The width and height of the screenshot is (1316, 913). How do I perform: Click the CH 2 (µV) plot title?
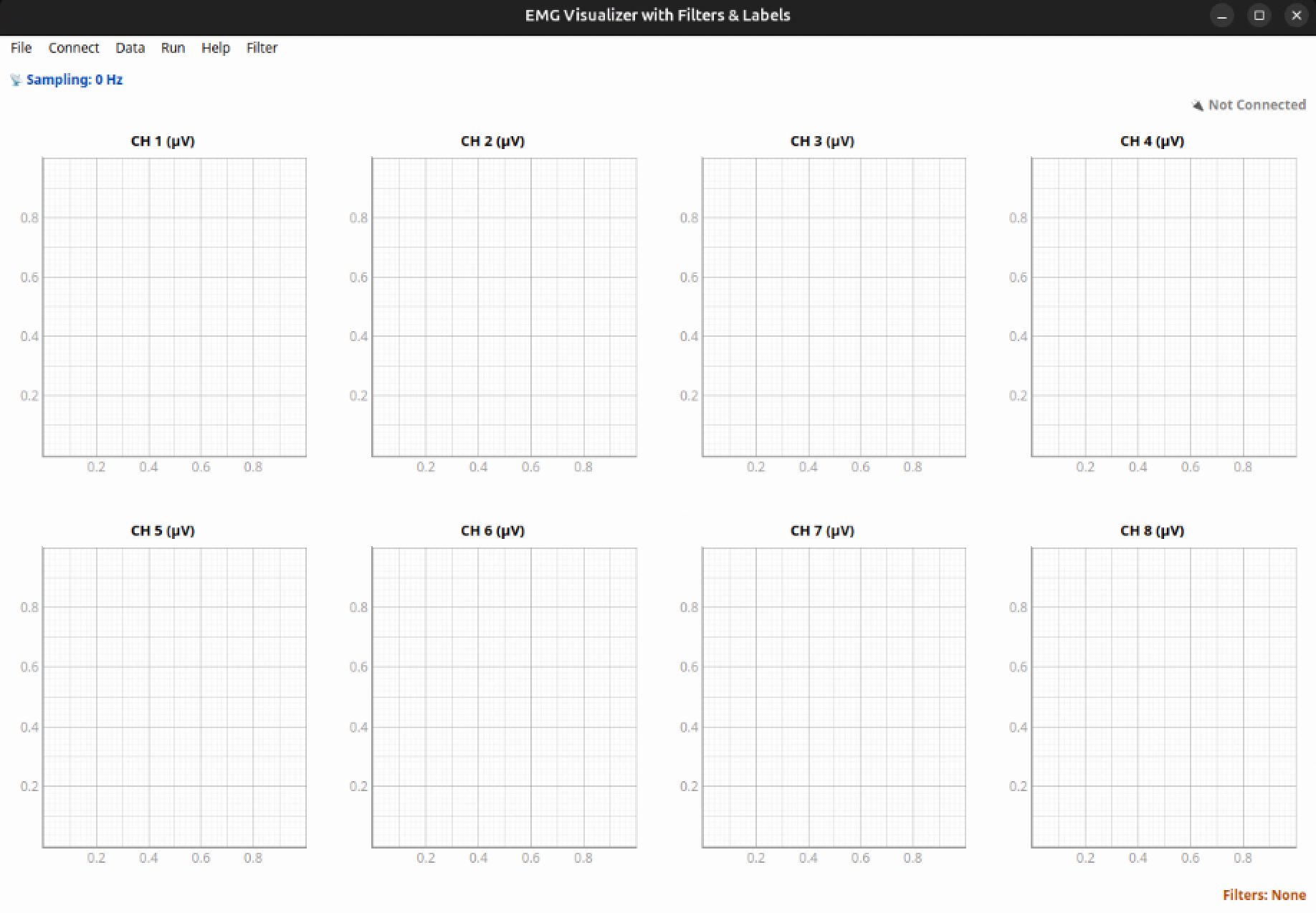point(492,141)
